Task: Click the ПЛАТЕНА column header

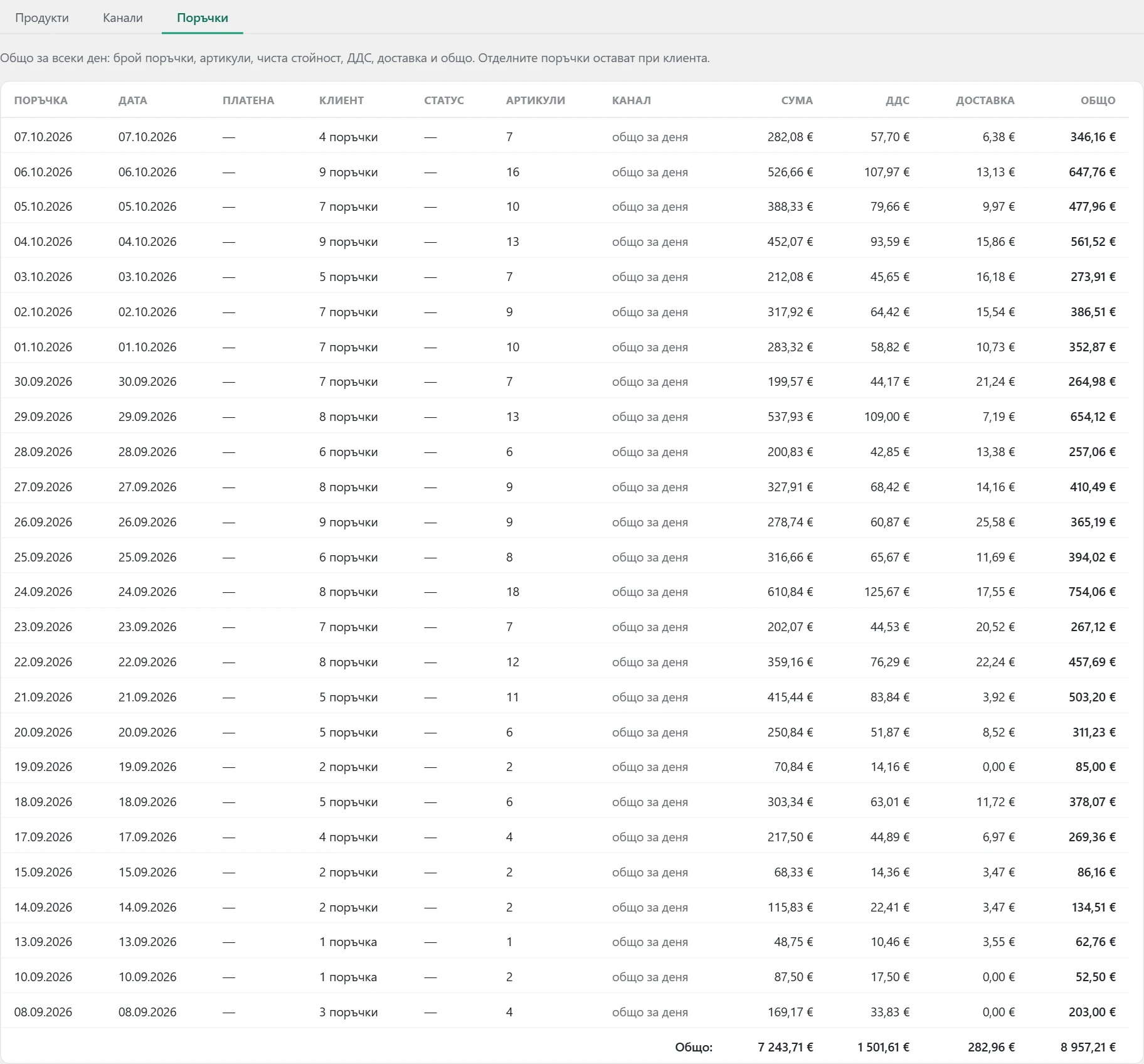Action: pyautogui.click(x=248, y=100)
